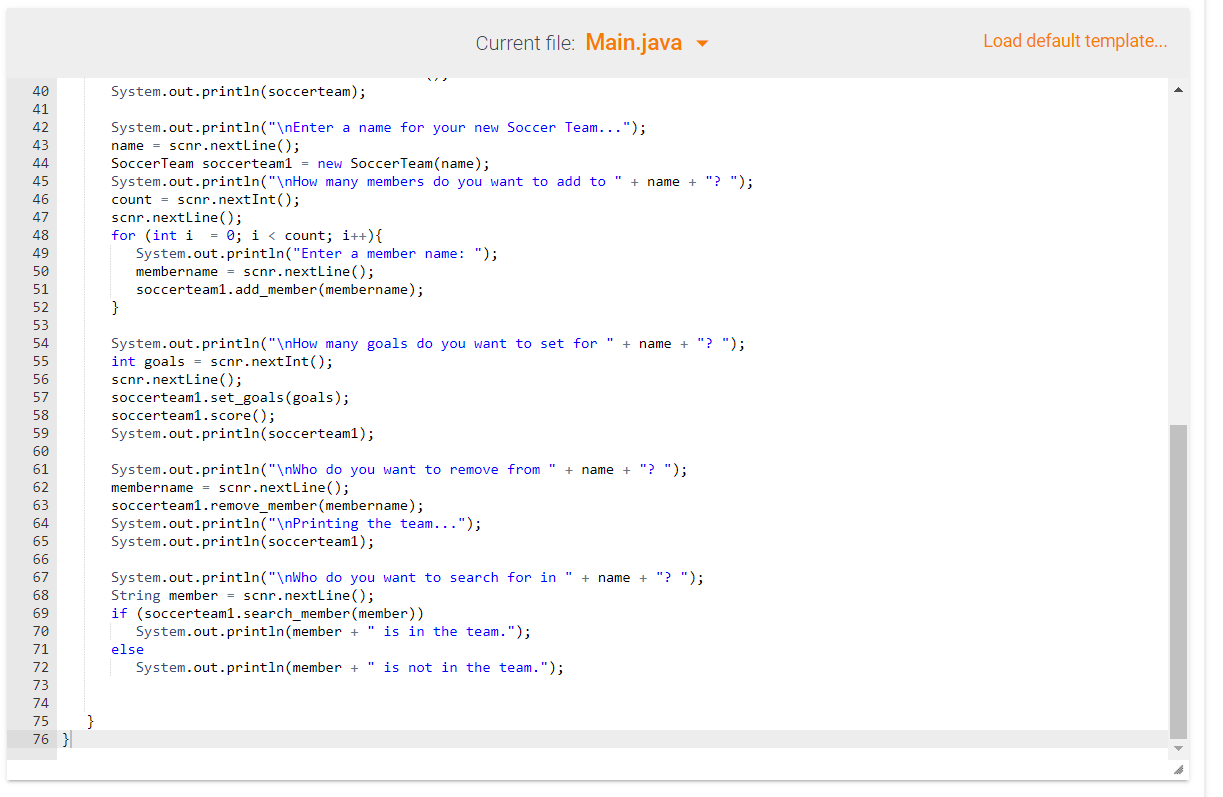Image resolution: width=1223 pixels, height=797 pixels.
Task: Click the Load default template link
Action: click(1075, 41)
